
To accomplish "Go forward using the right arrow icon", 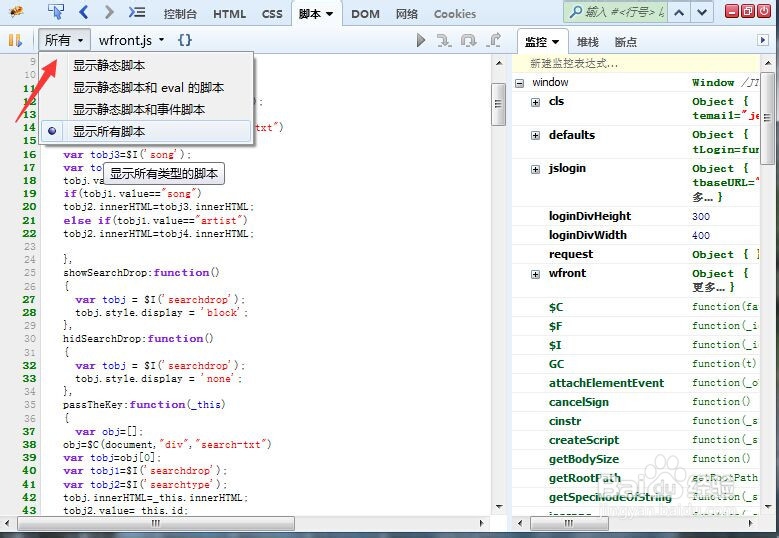I will (x=109, y=12).
